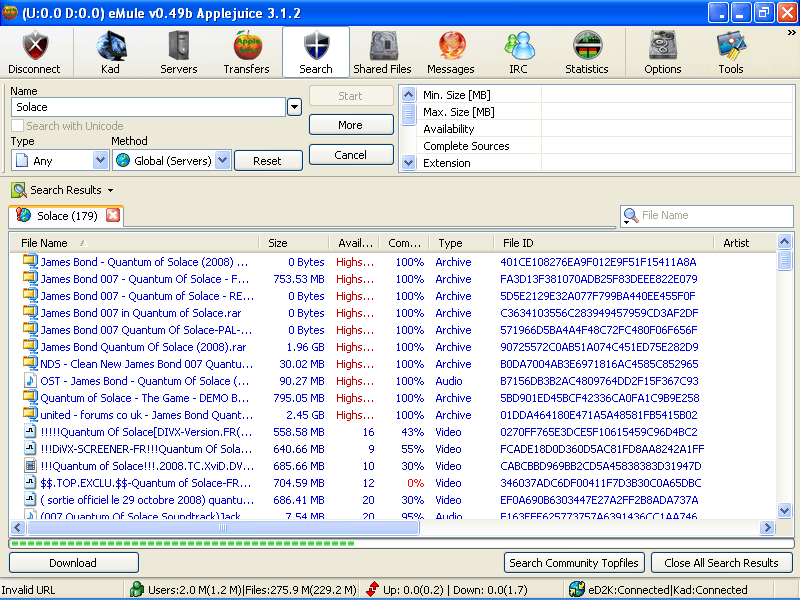Click the video icon of $$.TOP.EXCLU row
Image resolution: width=800 pixels, height=600 pixels.
pos(30,483)
